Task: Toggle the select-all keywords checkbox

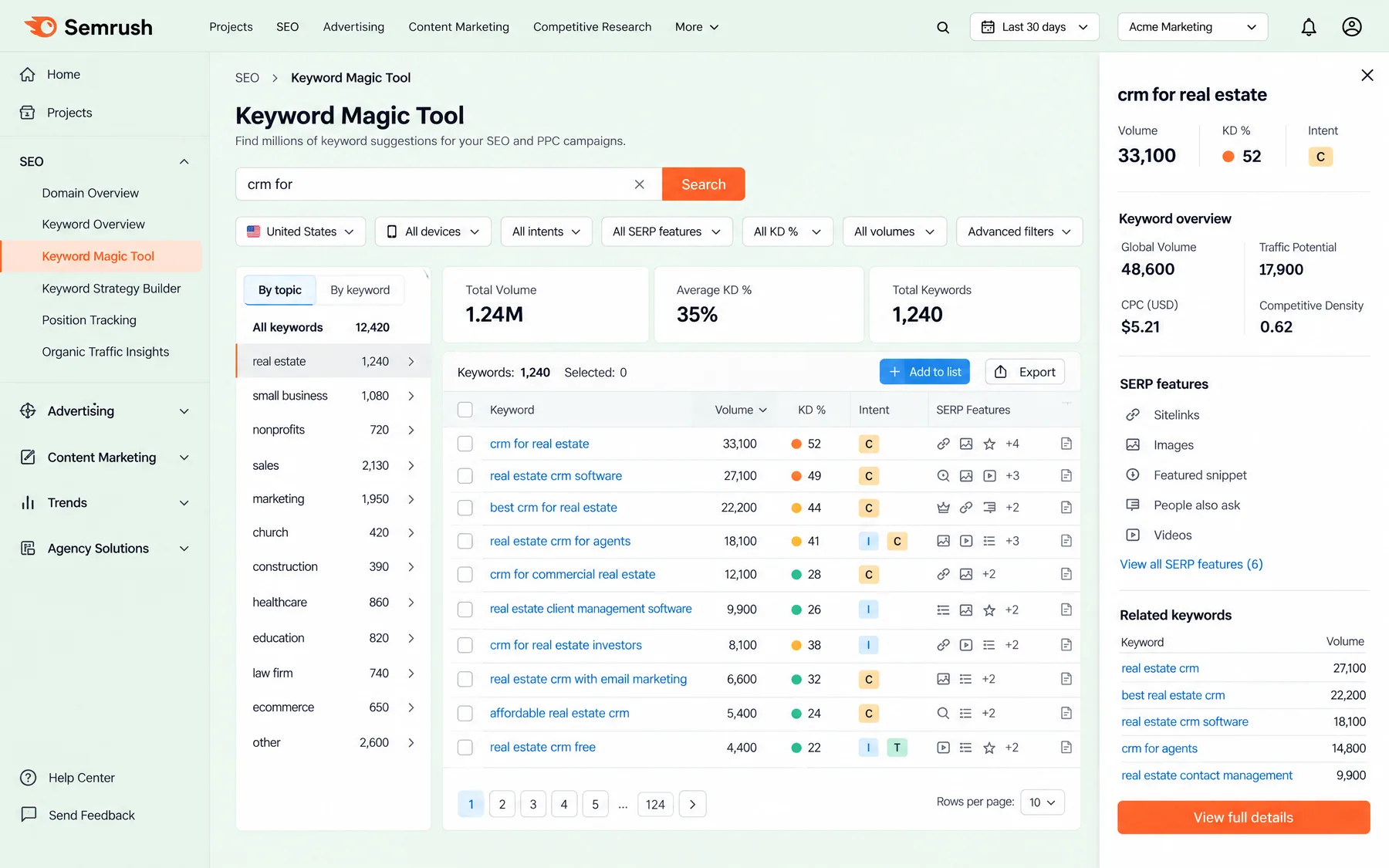Action: pos(465,410)
